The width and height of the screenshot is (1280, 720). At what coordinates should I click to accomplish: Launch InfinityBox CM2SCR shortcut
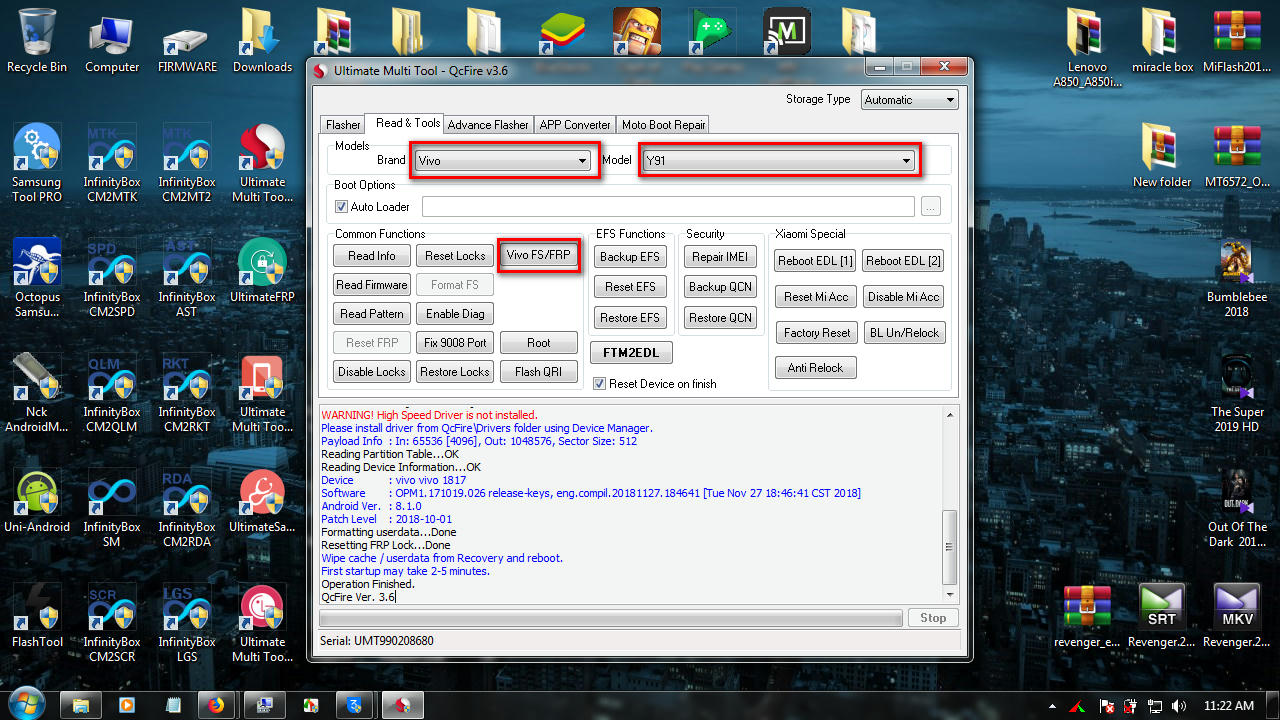pos(112,623)
